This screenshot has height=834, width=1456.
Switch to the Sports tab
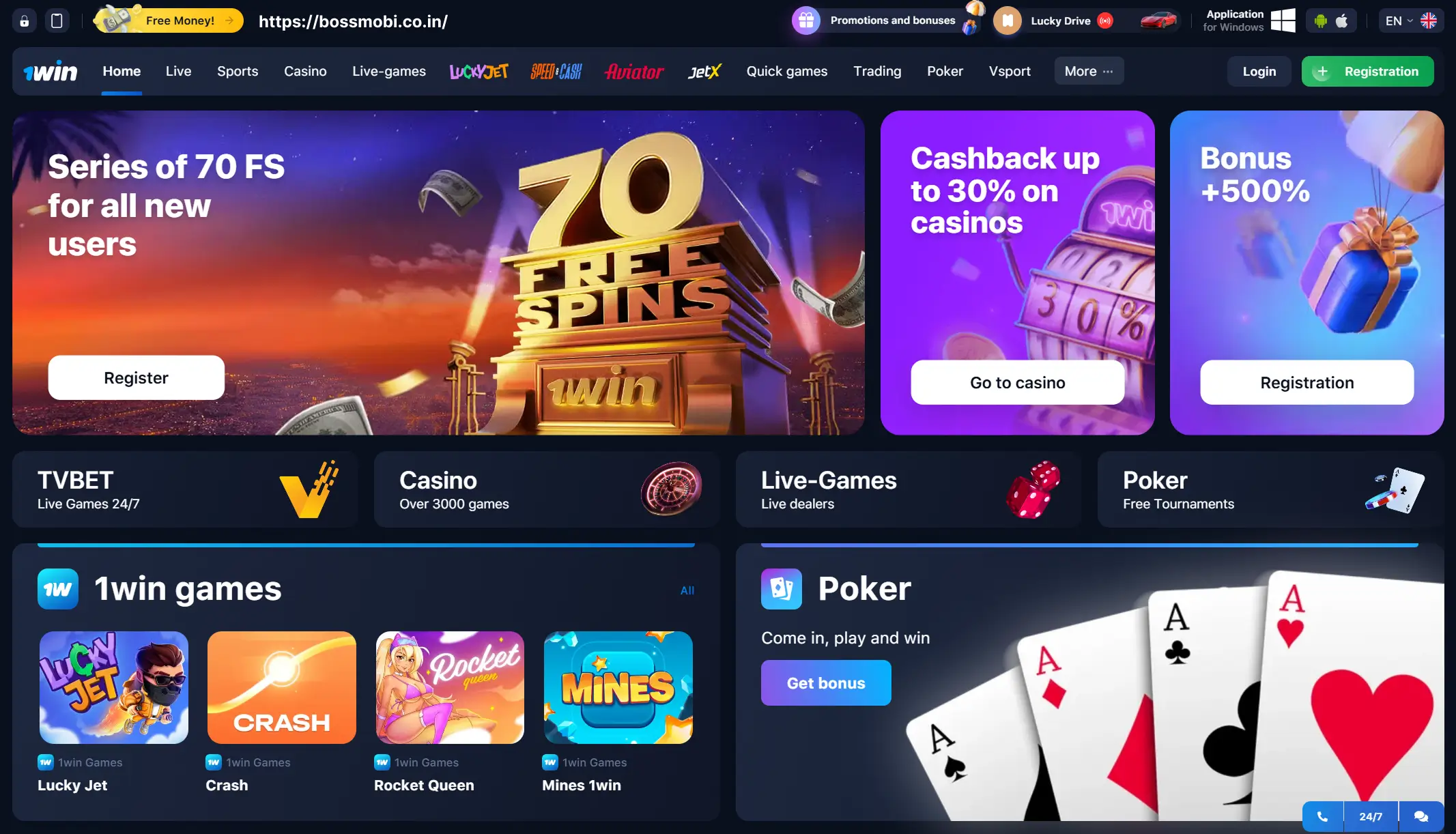[238, 71]
